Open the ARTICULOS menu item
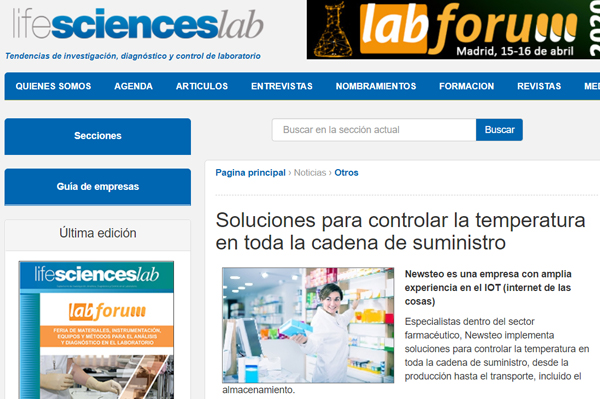The width and height of the screenshot is (600, 399). [x=202, y=86]
